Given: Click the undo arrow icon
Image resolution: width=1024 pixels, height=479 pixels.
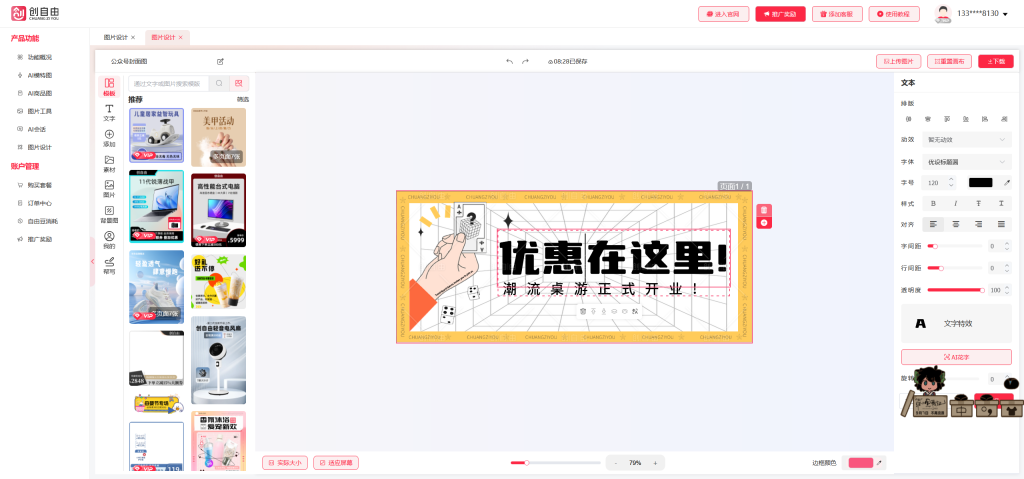Looking at the screenshot, I should coord(509,61).
